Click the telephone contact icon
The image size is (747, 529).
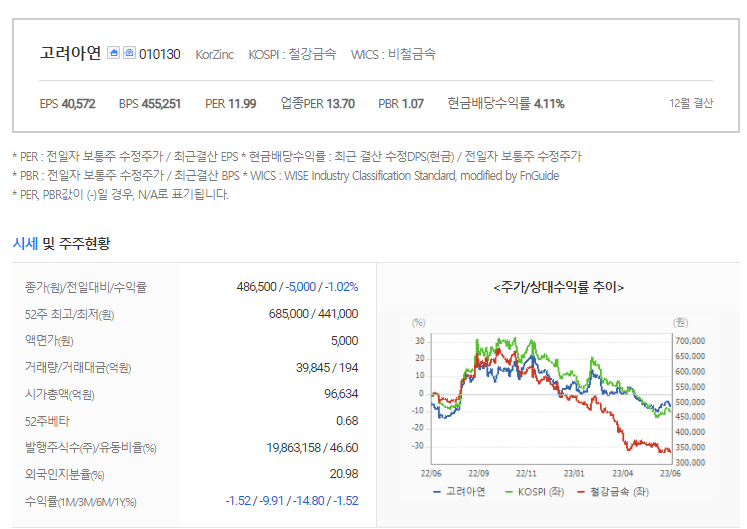click(x=130, y=52)
